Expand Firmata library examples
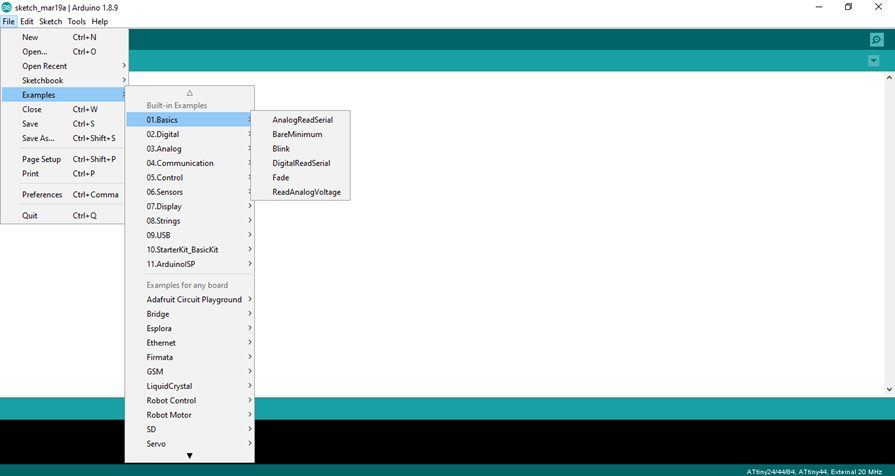895x476 pixels. [190, 357]
